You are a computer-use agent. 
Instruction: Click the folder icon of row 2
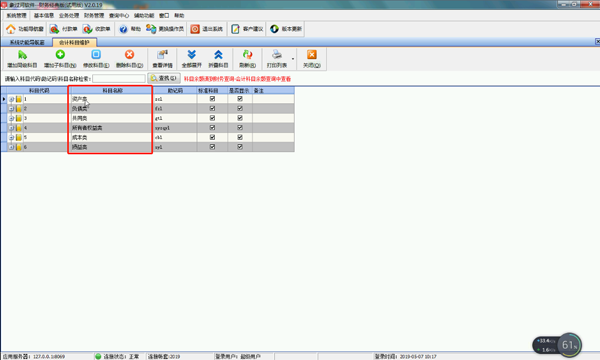(19, 109)
